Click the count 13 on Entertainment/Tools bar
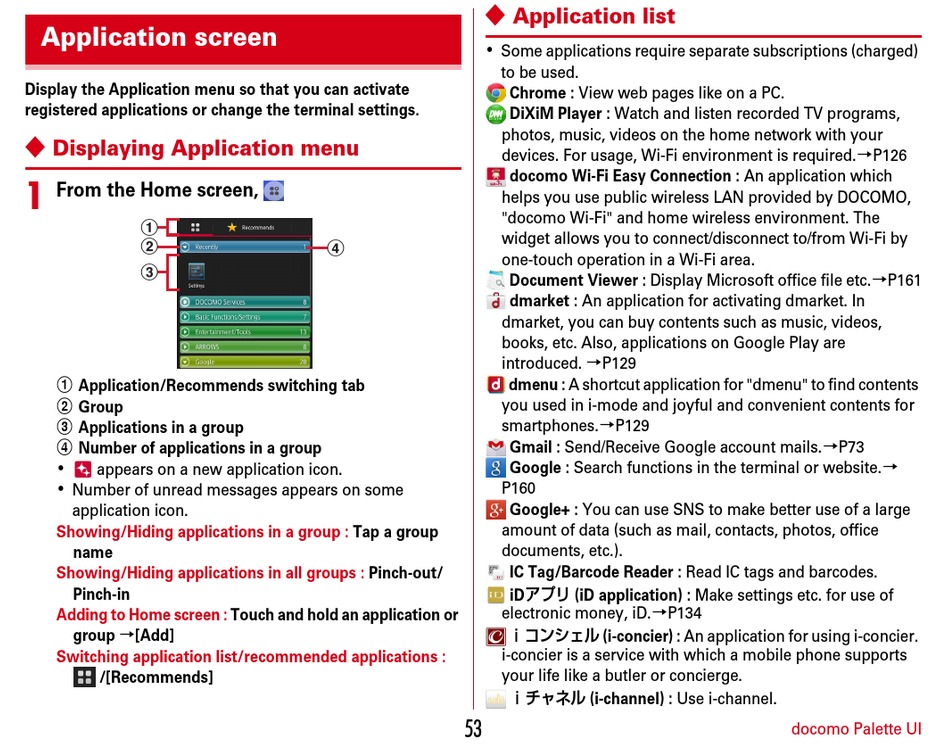Viewport: 950px width, 745px height. [x=303, y=332]
